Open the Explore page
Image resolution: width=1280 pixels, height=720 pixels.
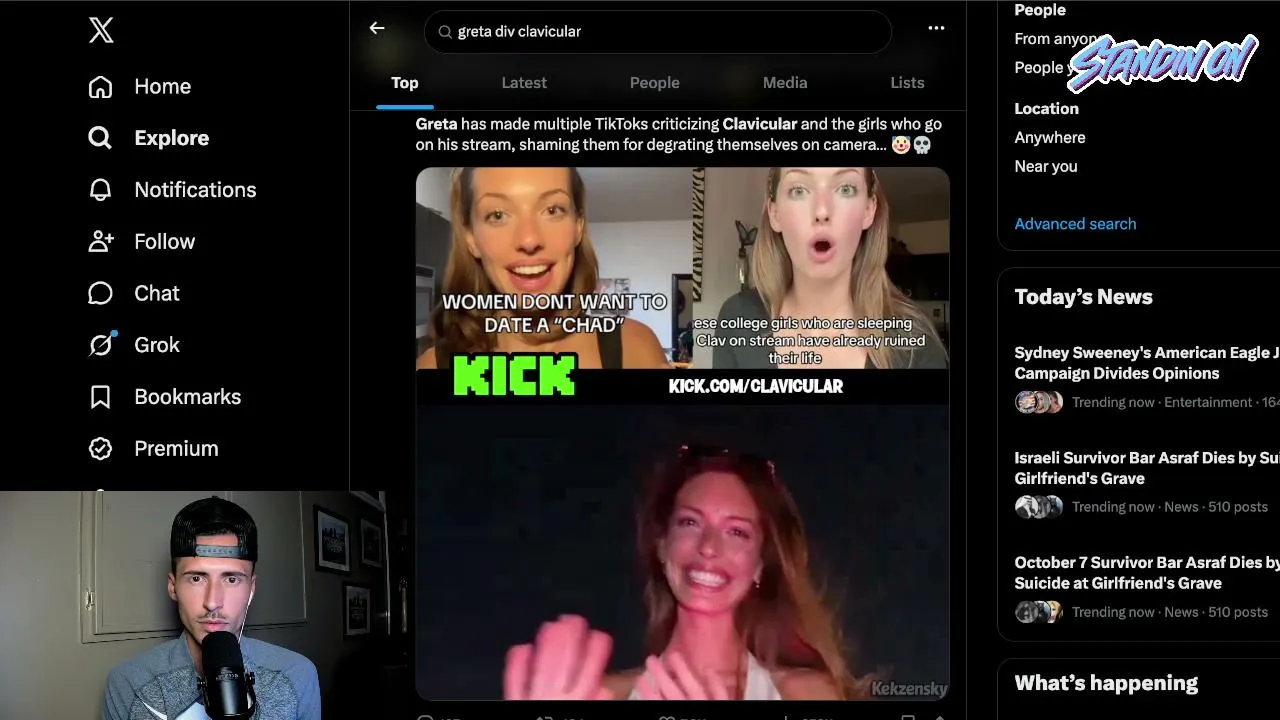click(148, 138)
